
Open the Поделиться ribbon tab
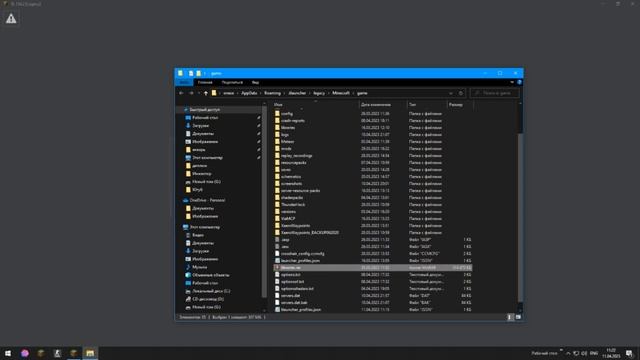pos(232,82)
